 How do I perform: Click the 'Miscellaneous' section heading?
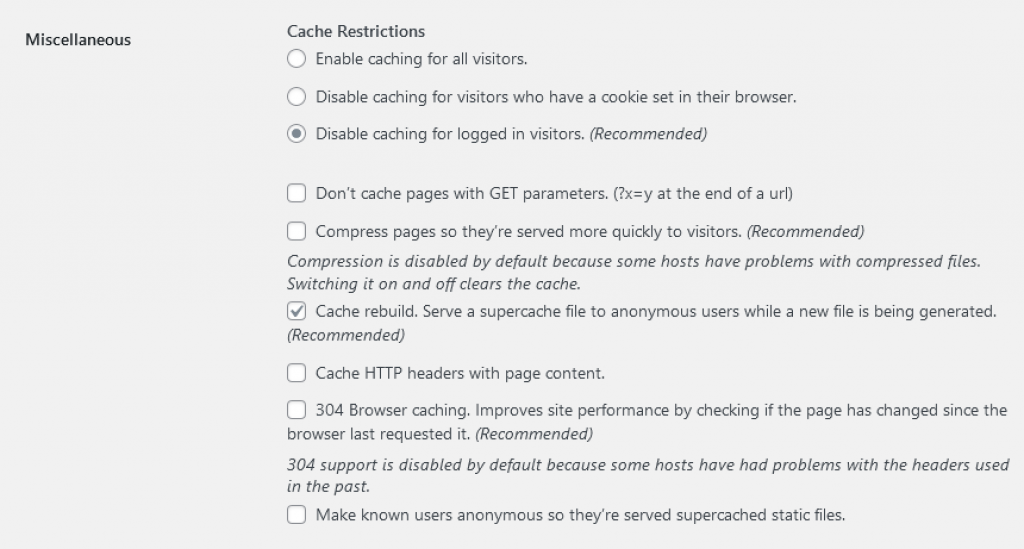pos(78,40)
